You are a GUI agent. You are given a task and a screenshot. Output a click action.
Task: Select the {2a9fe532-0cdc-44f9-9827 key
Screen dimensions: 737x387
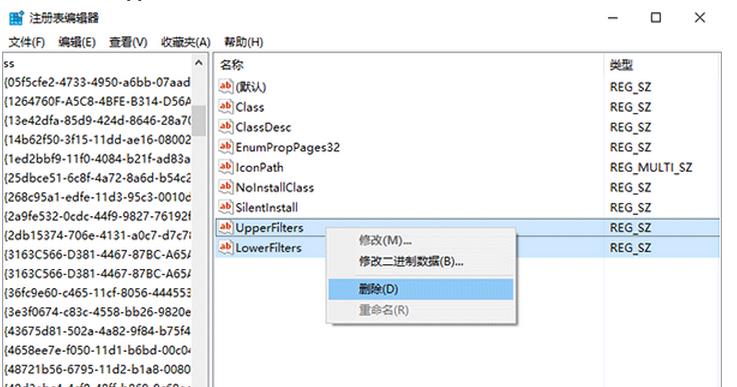(97, 216)
